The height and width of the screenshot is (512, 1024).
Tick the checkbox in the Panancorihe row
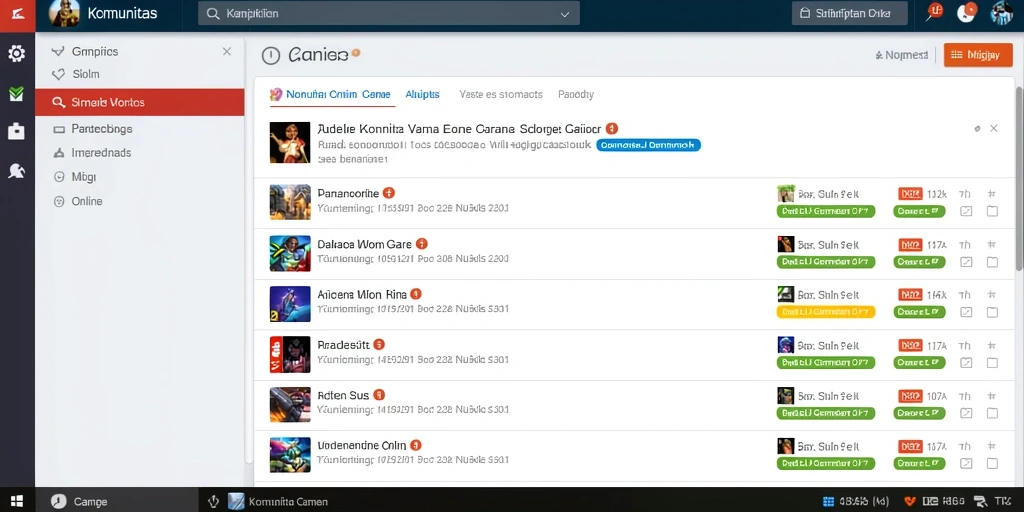[x=992, y=211]
